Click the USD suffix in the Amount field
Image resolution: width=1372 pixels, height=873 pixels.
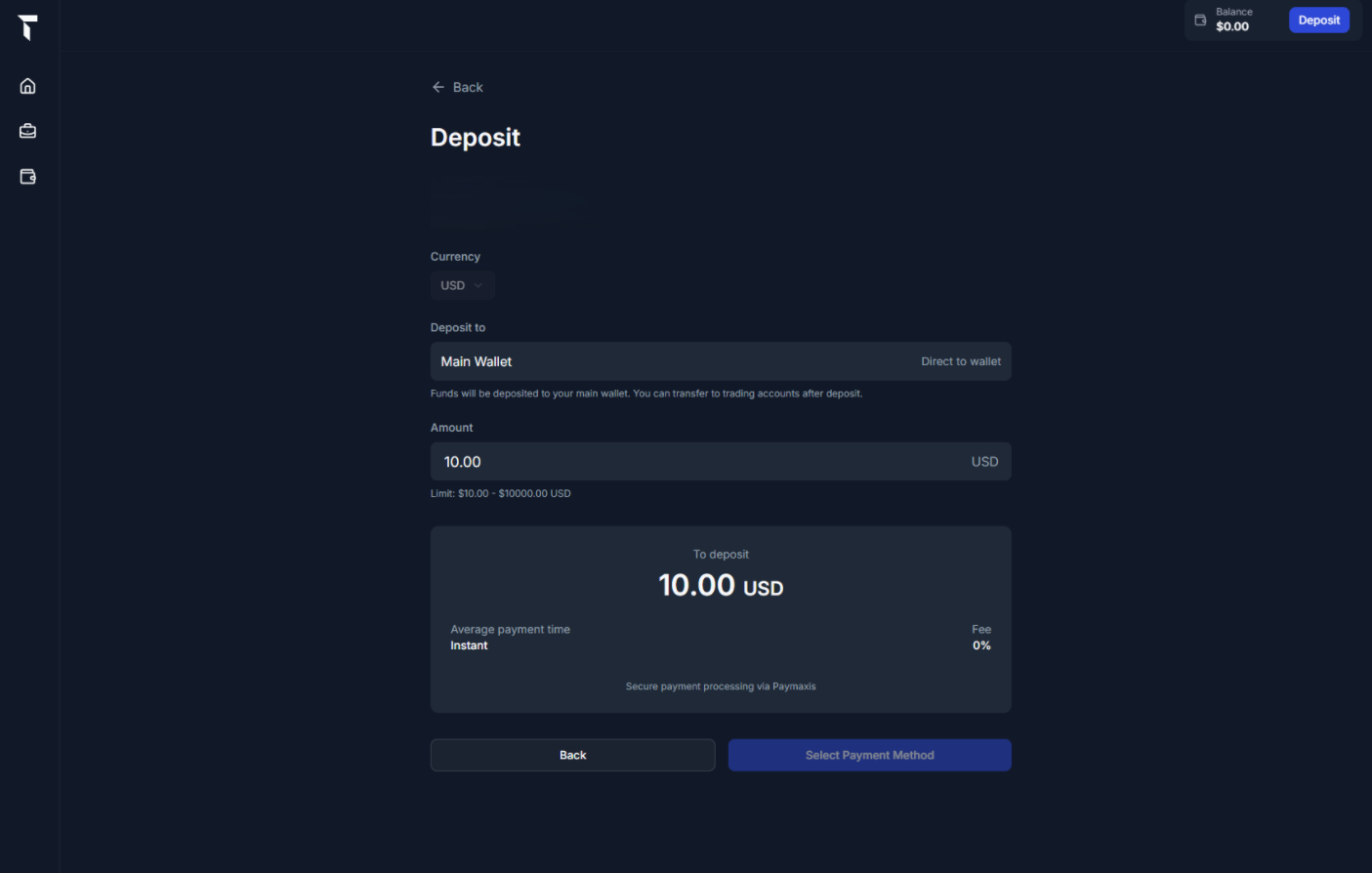coord(984,462)
